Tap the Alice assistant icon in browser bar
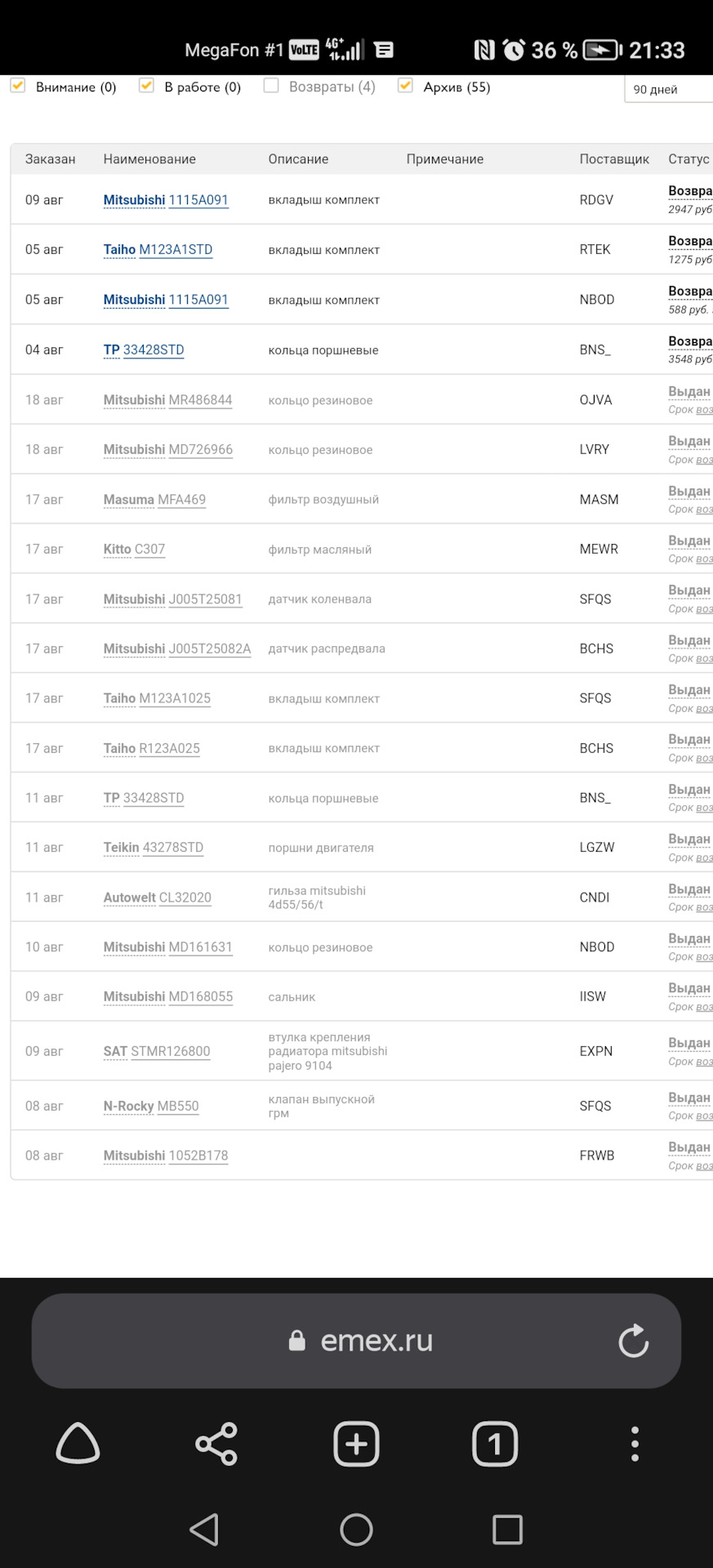The height and width of the screenshot is (1568, 713). [78, 1444]
